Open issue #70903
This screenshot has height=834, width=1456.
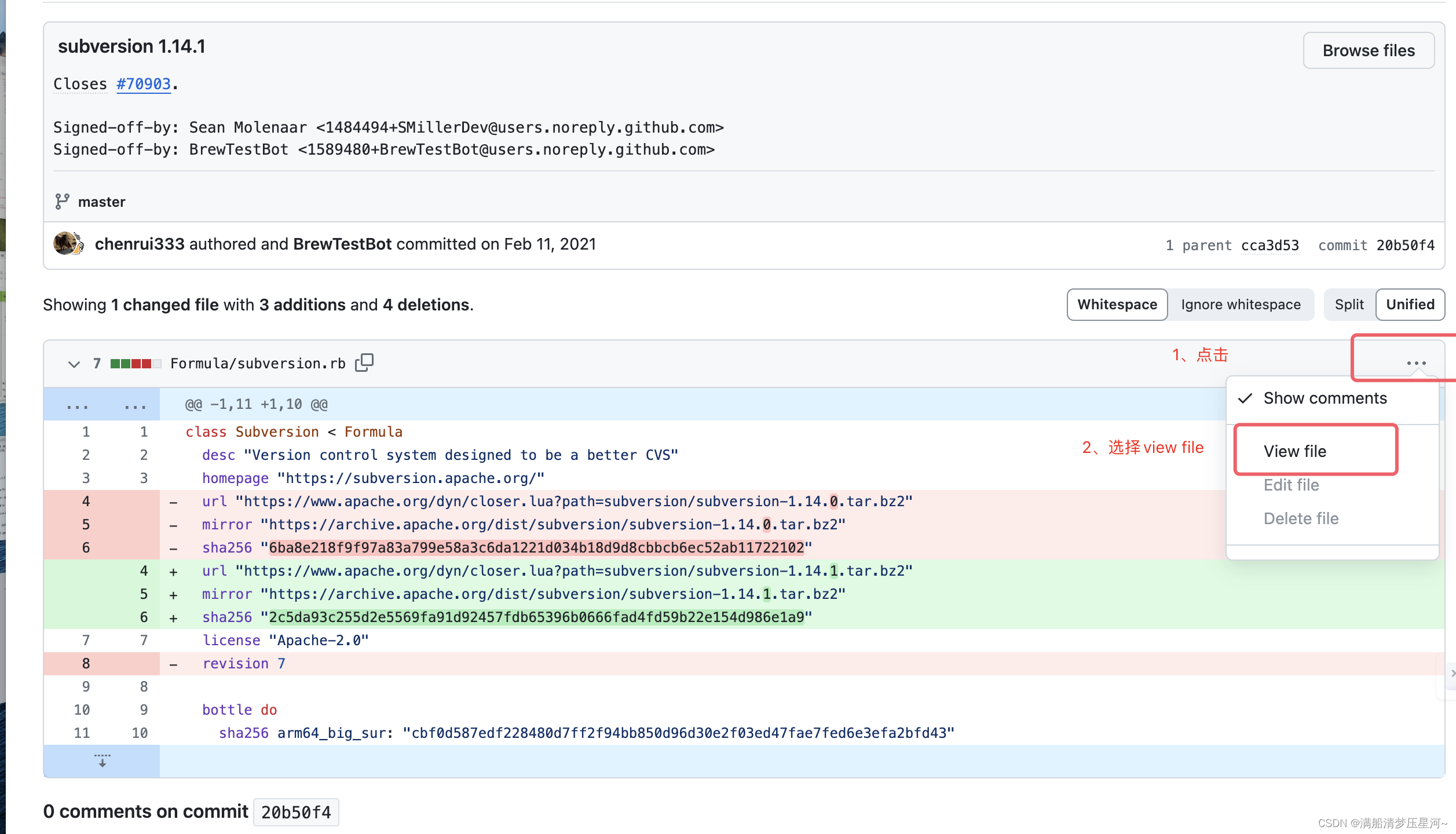click(x=144, y=83)
